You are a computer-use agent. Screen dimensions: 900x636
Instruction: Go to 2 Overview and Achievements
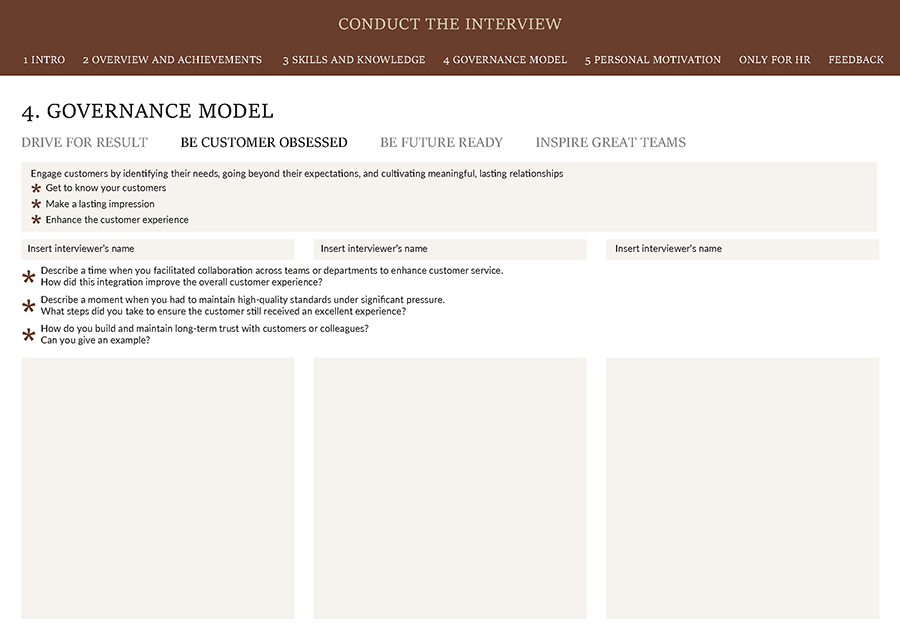(x=172, y=60)
